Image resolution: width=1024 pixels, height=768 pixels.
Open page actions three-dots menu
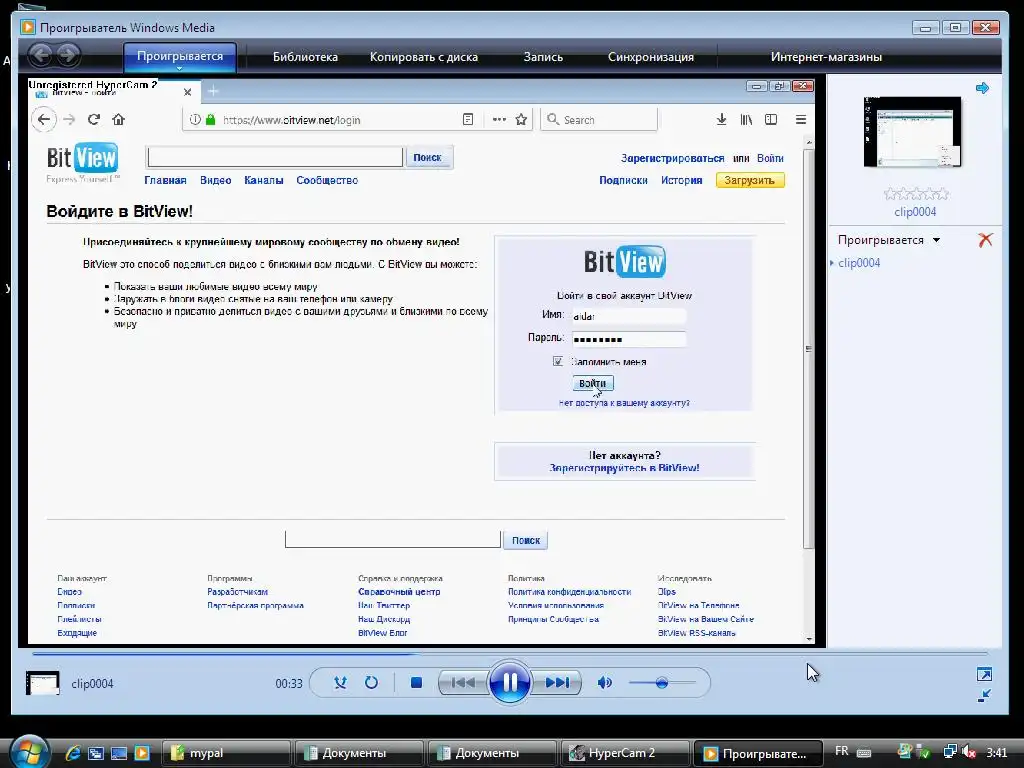pyautogui.click(x=499, y=120)
